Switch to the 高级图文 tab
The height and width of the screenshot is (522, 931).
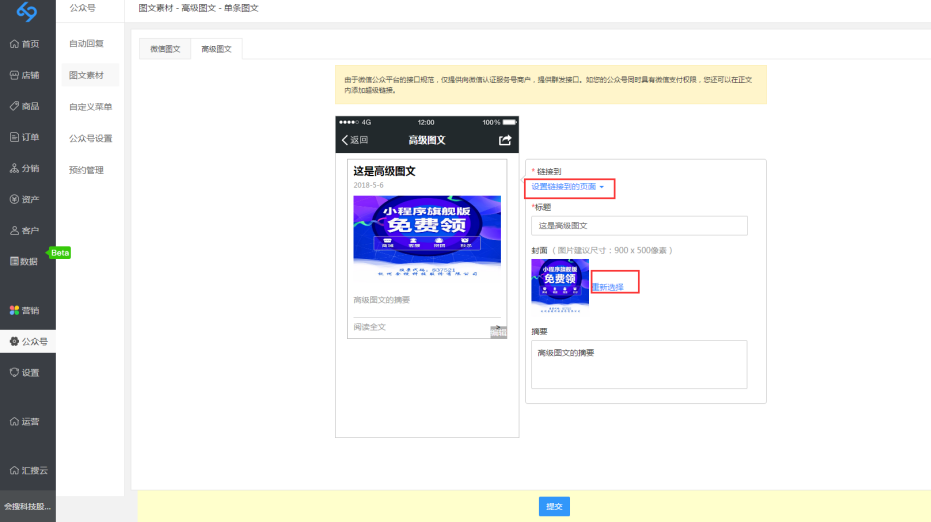pyautogui.click(x=216, y=49)
